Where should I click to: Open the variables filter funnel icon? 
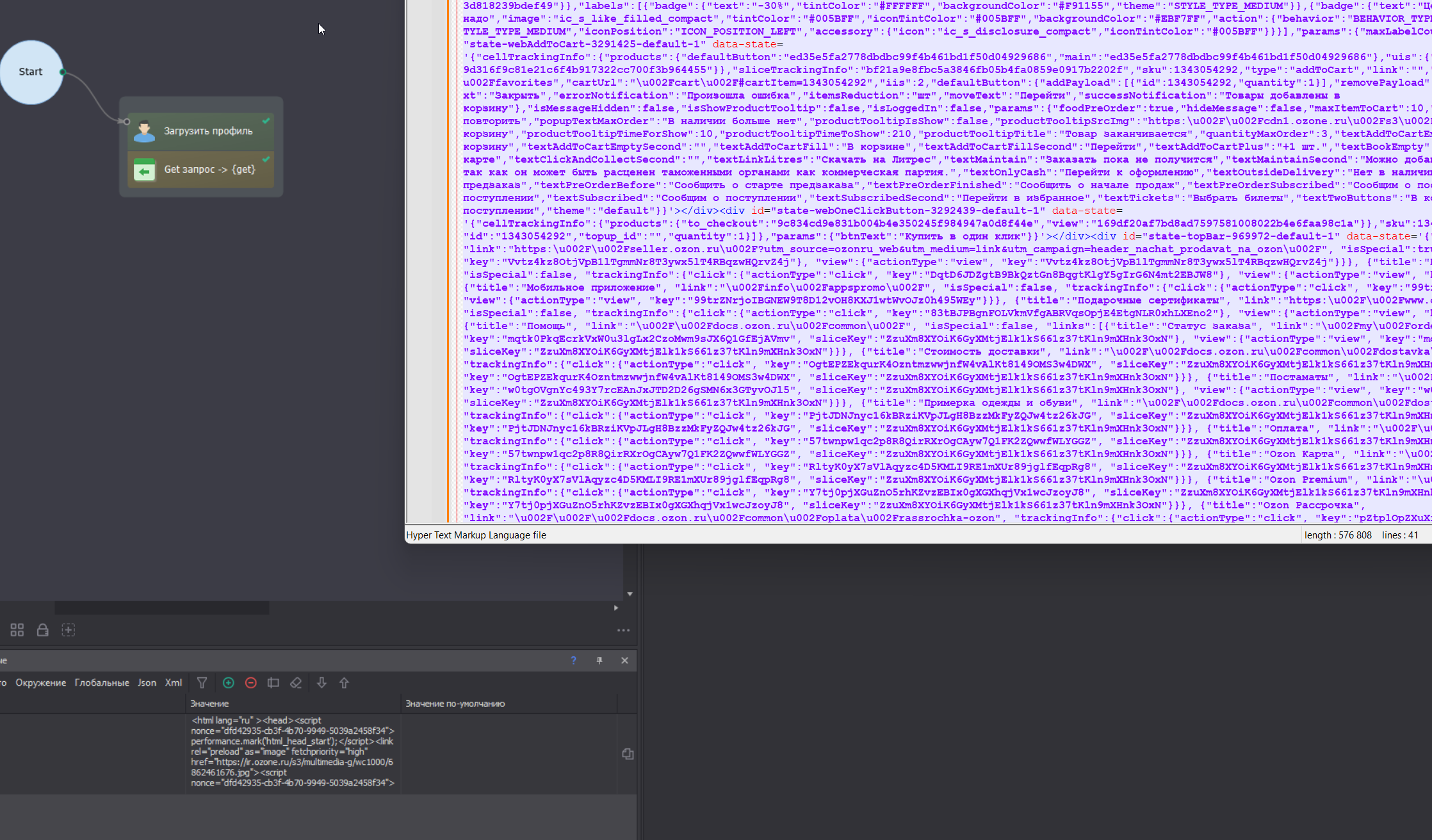point(202,683)
